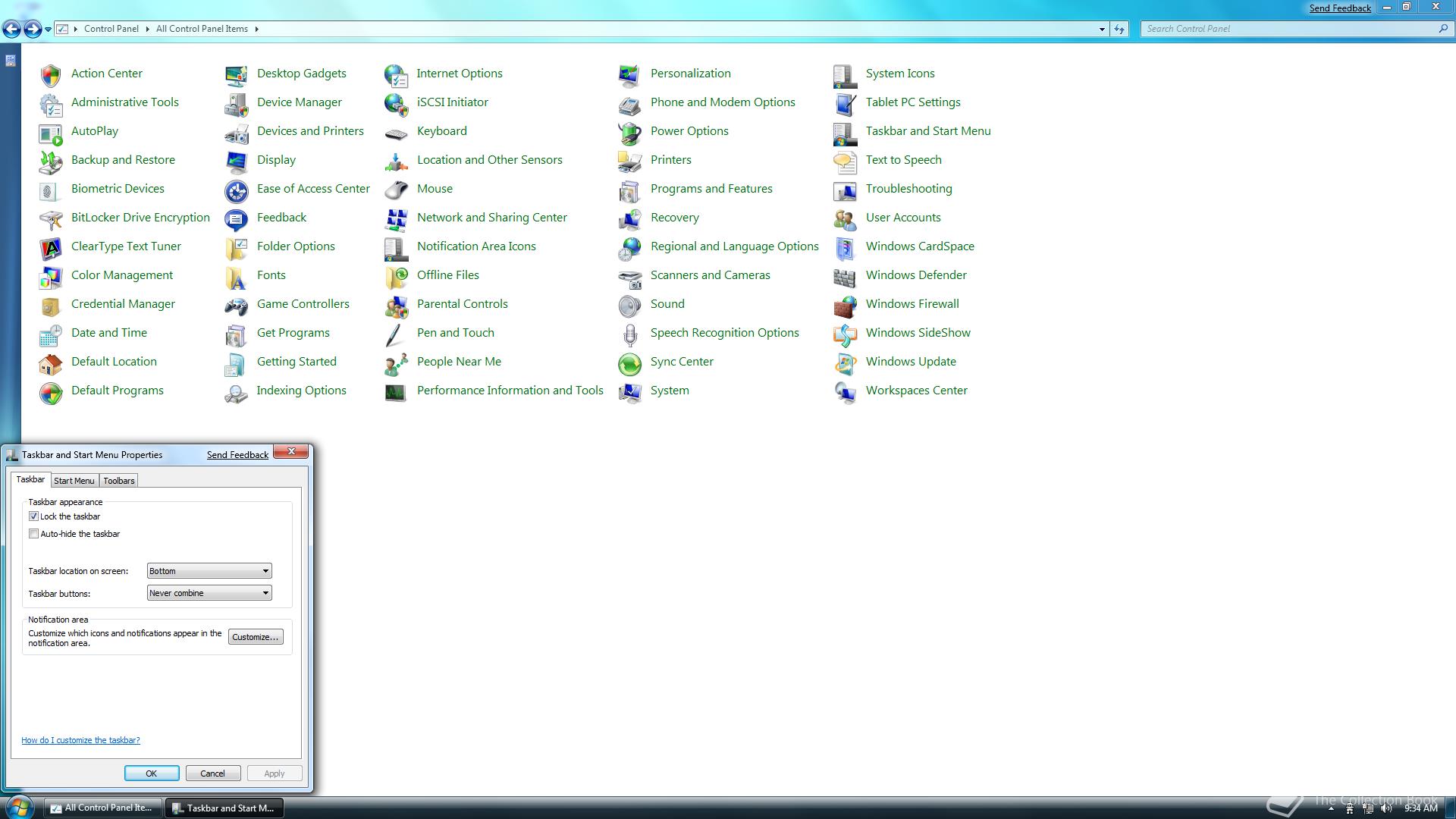1456x819 pixels.
Task: Click Send Feedback link in Control Panel title bar
Action: click(x=1340, y=8)
